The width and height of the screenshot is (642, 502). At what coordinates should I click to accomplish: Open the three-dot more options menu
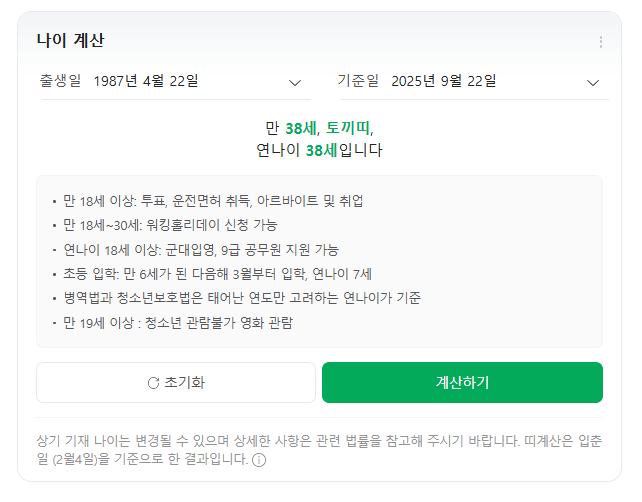click(x=601, y=42)
